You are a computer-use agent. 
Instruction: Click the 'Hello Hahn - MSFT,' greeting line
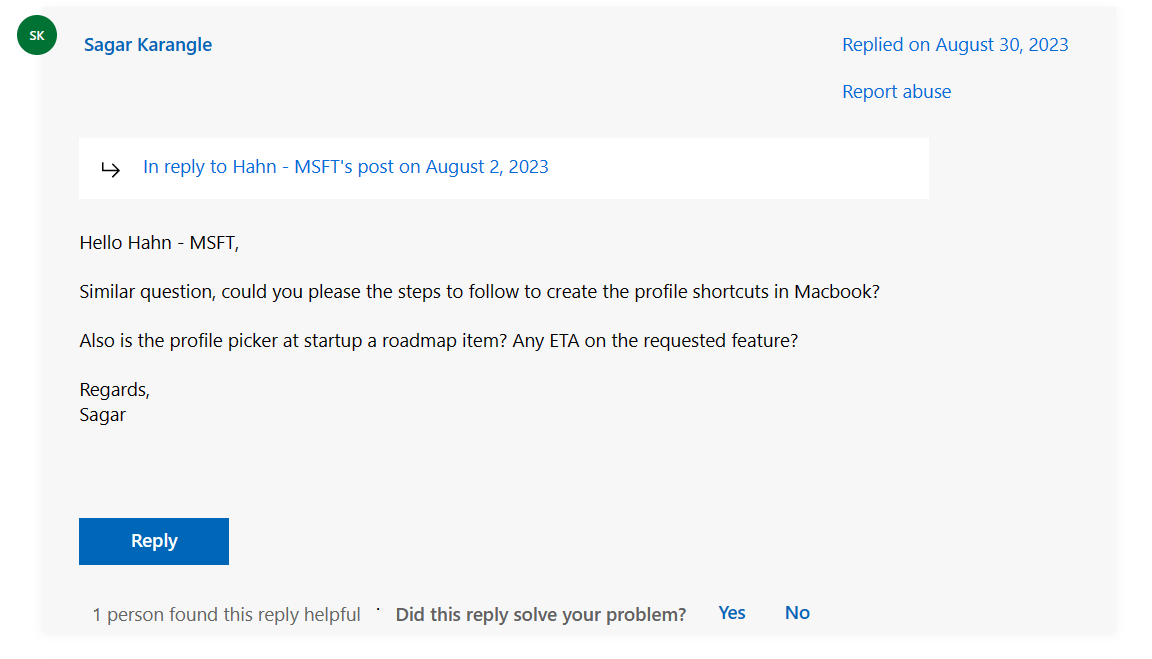(159, 243)
